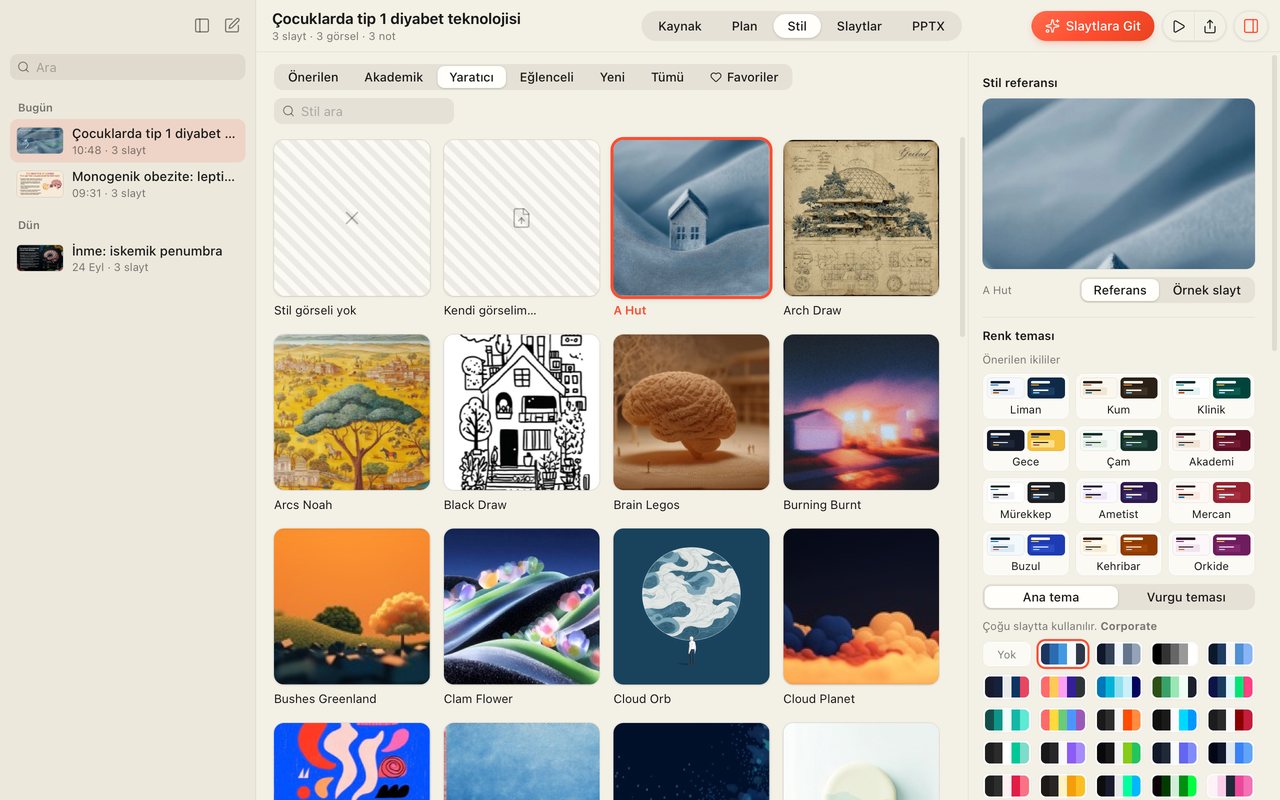
Task: Focus the Stil ara search field
Action: (x=364, y=111)
